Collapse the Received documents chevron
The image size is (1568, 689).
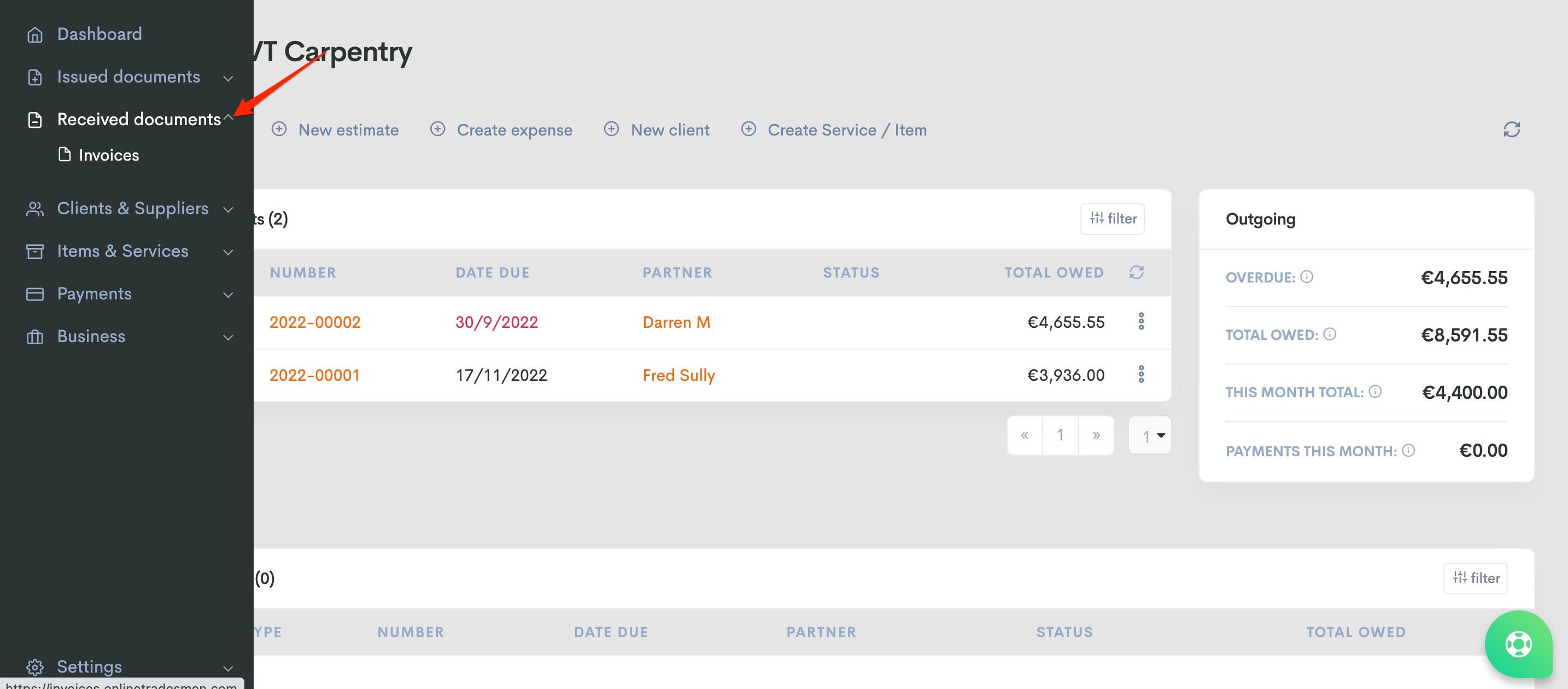(x=229, y=117)
